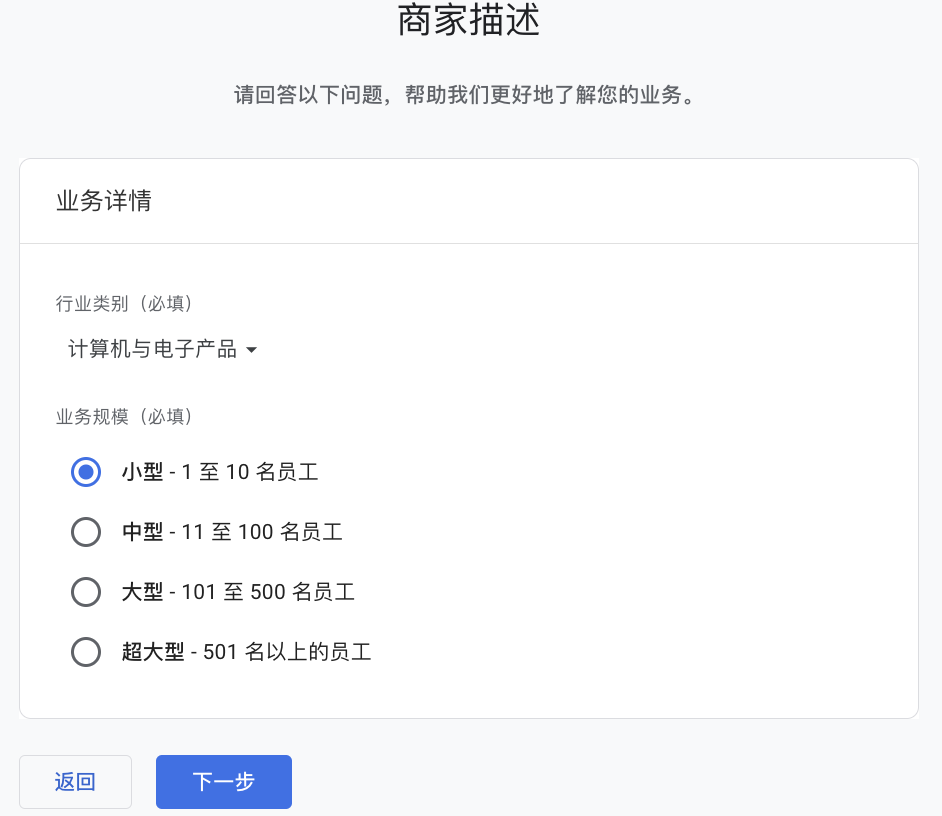Select the 超大型 radio button circle
Screen dimensions: 942x816
point(86,653)
